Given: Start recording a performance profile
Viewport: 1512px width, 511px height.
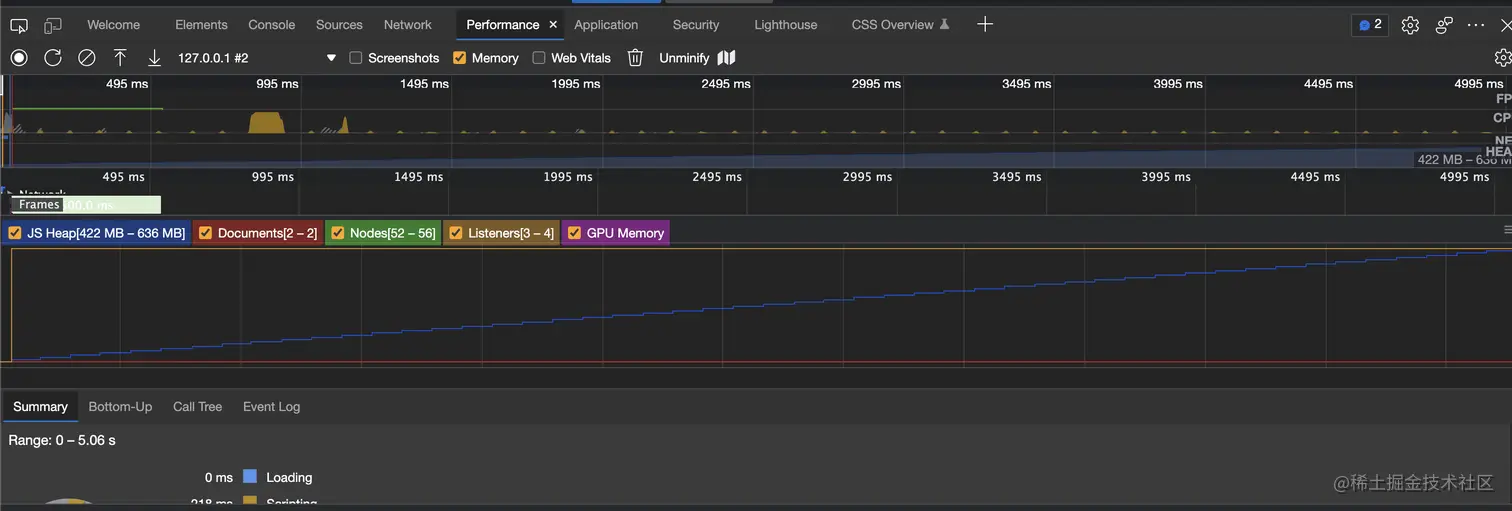Looking at the screenshot, I should click(x=19, y=58).
